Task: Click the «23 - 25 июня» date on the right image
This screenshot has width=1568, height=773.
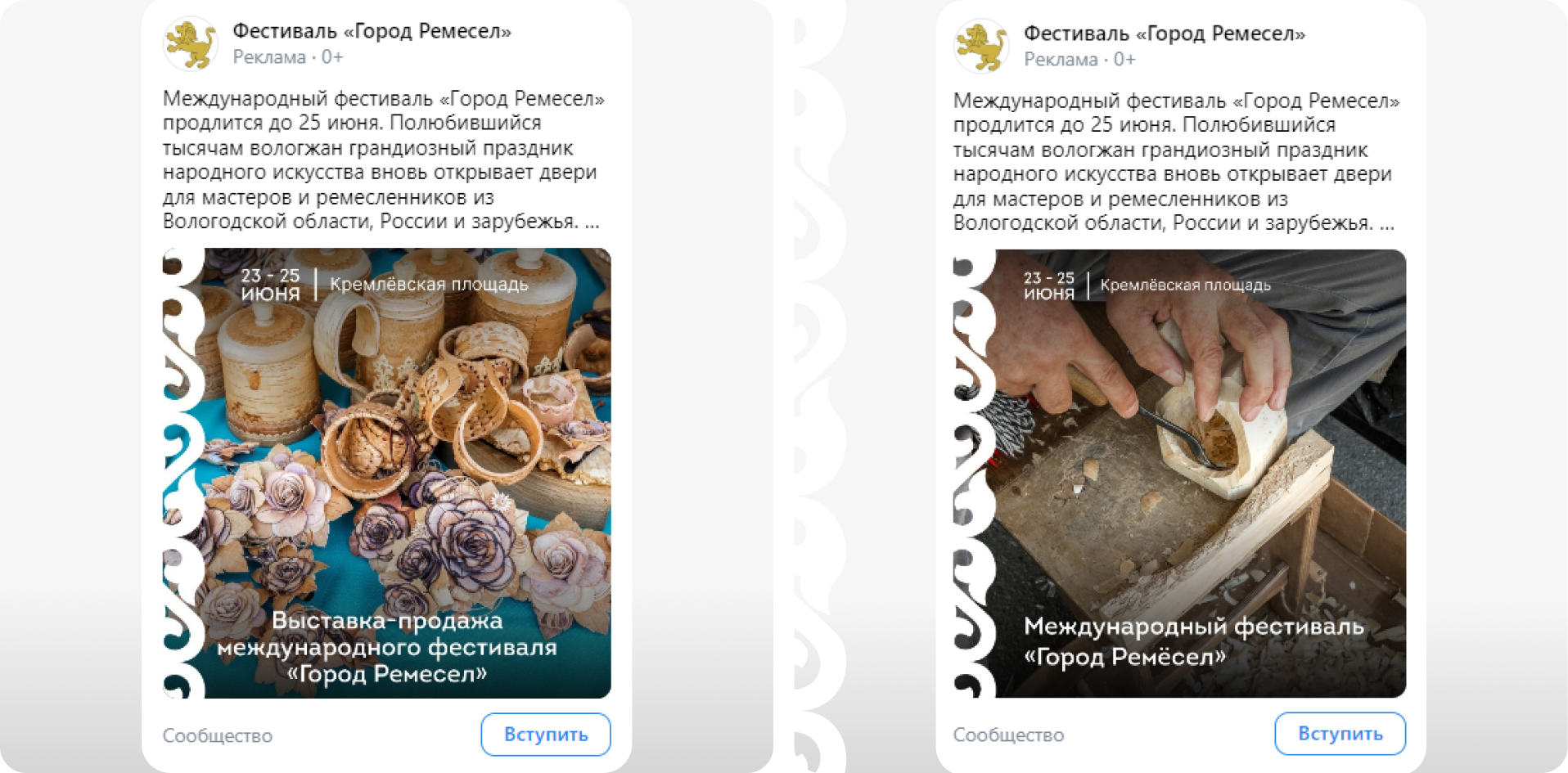Action: (x=1049, y=285)
